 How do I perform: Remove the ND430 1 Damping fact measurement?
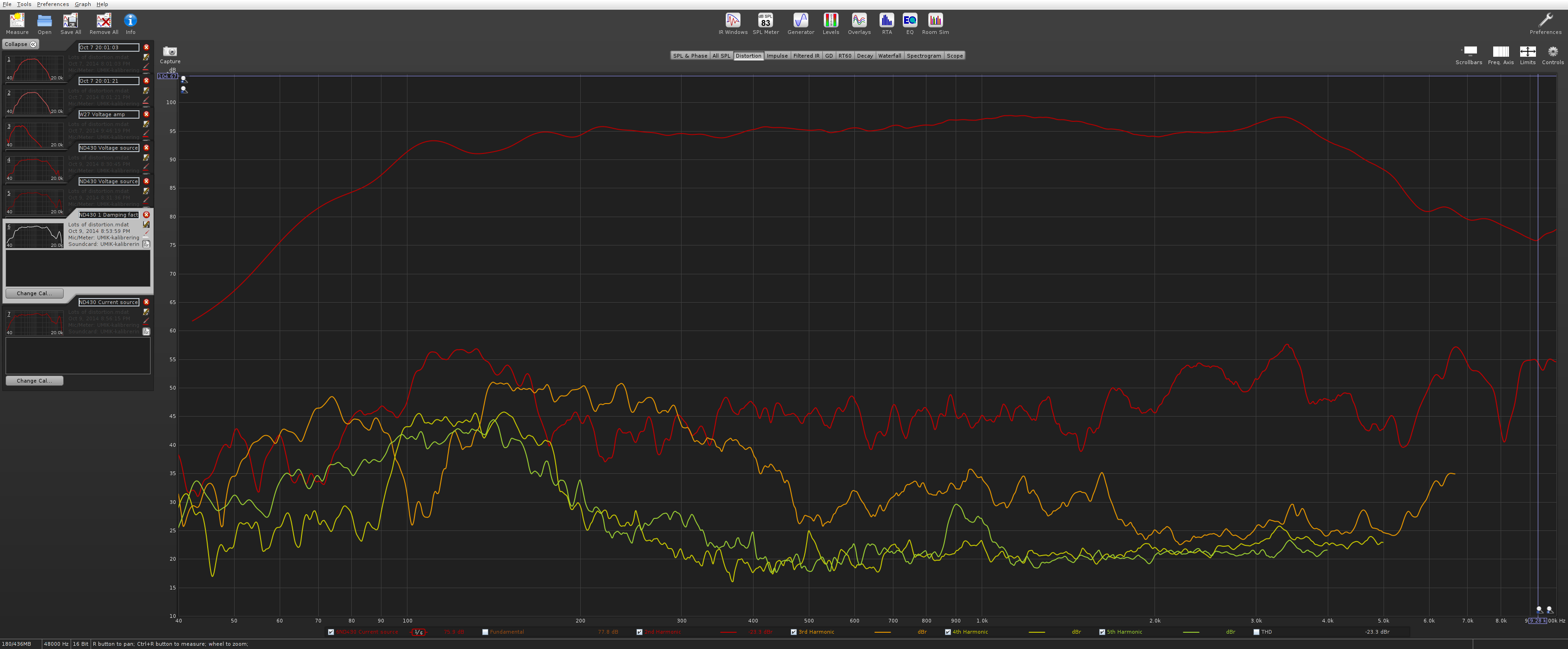point(146,215)
